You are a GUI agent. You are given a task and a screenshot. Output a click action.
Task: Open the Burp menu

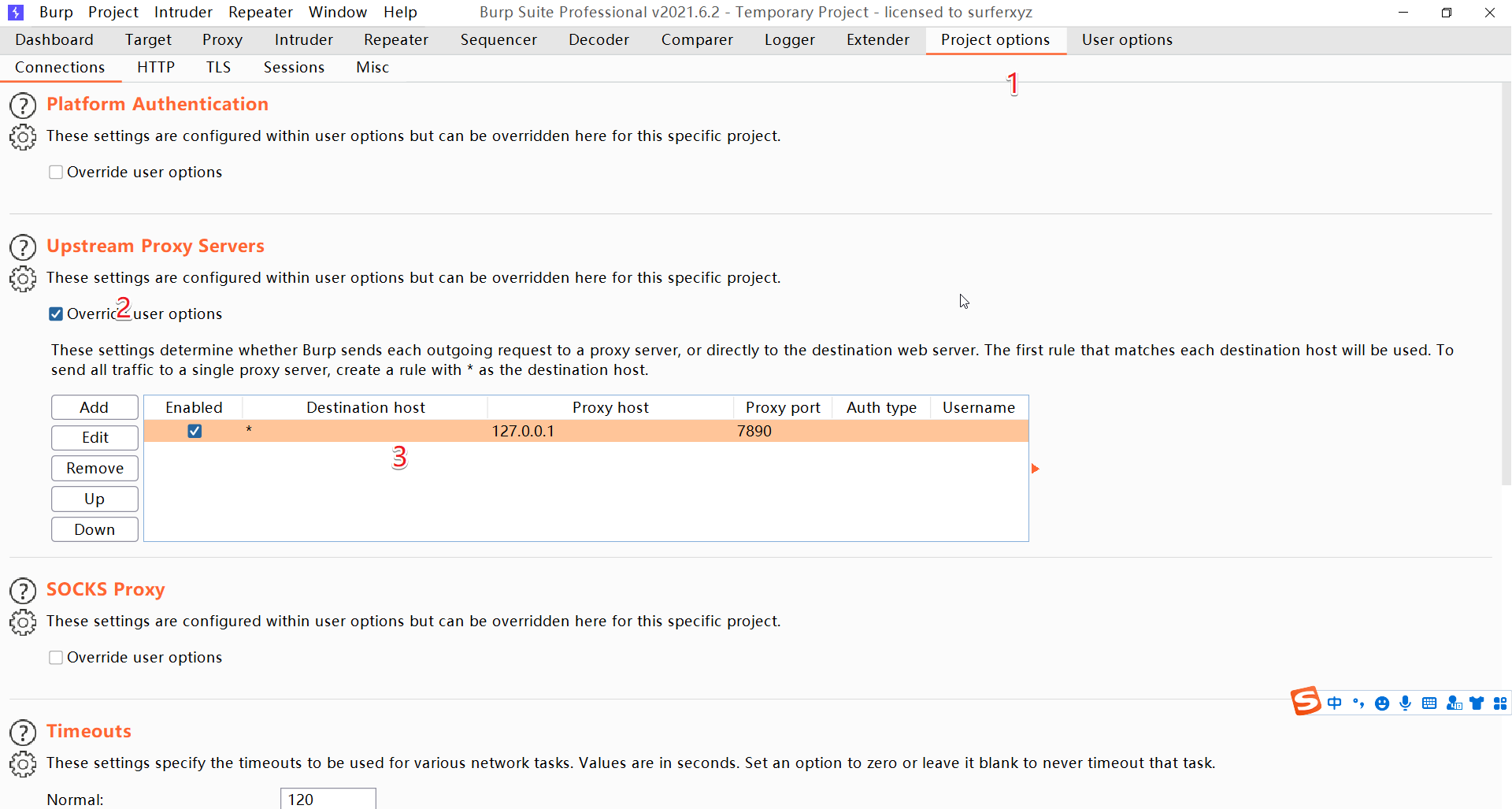tap(56, 13)
